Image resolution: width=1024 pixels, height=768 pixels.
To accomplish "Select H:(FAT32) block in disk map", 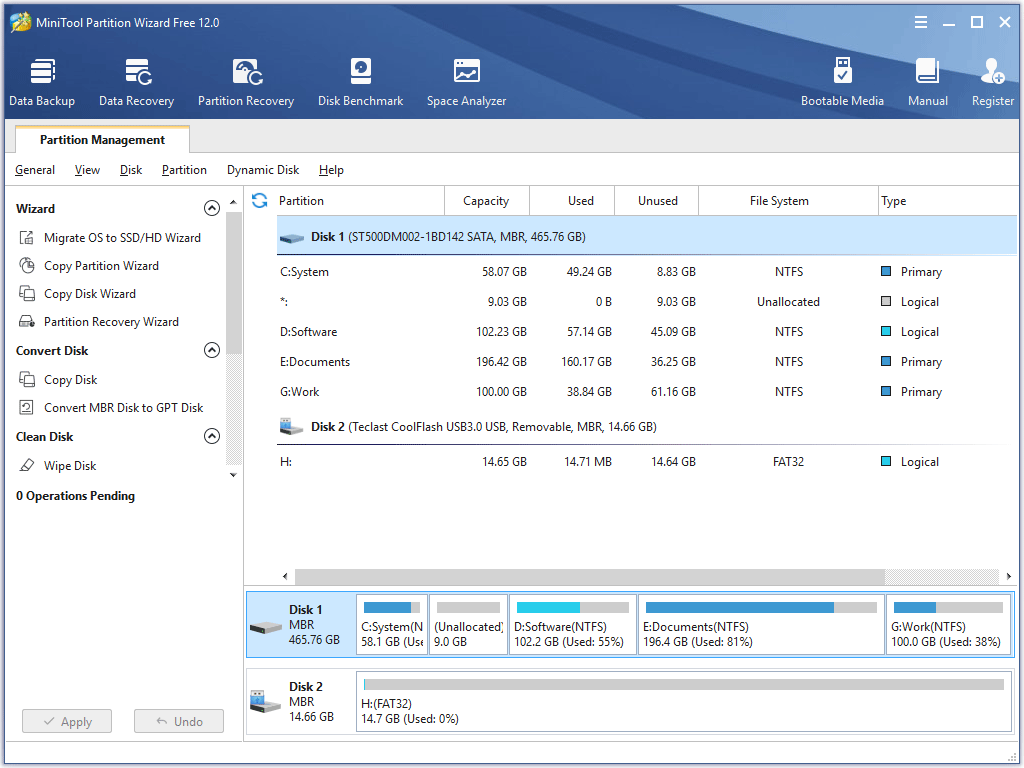I will click(x=684, y=701).
